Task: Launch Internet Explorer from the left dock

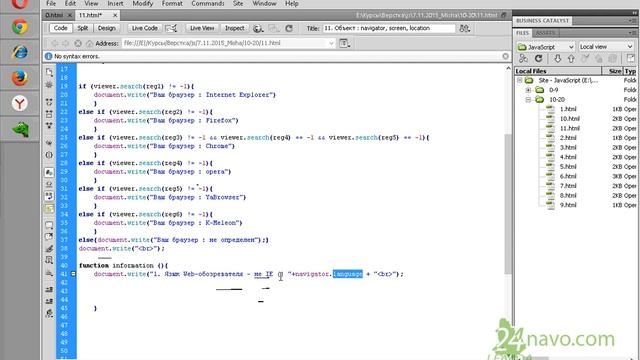Action: point(20,52)
